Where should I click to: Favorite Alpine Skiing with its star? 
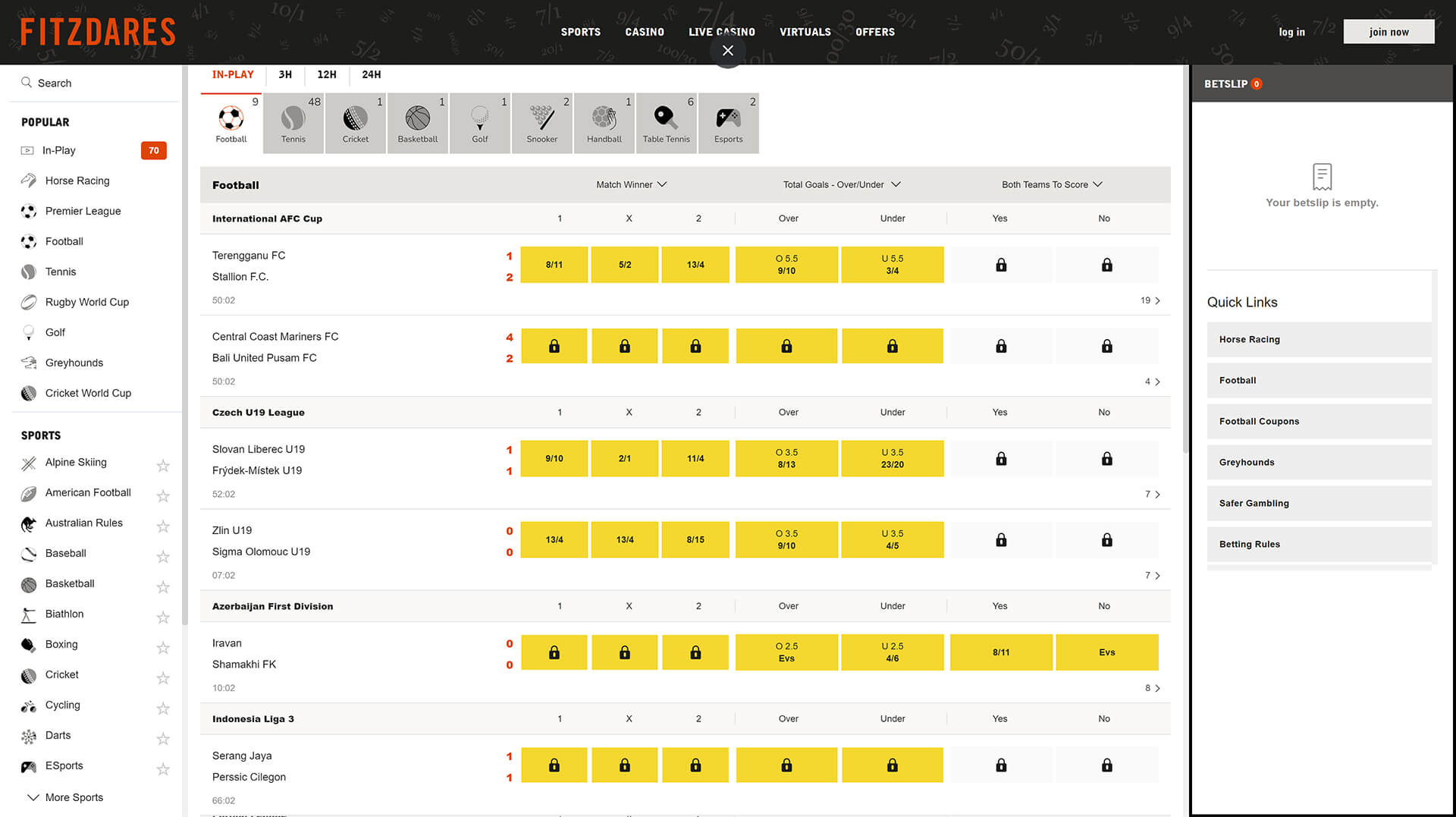click(162, 465)
